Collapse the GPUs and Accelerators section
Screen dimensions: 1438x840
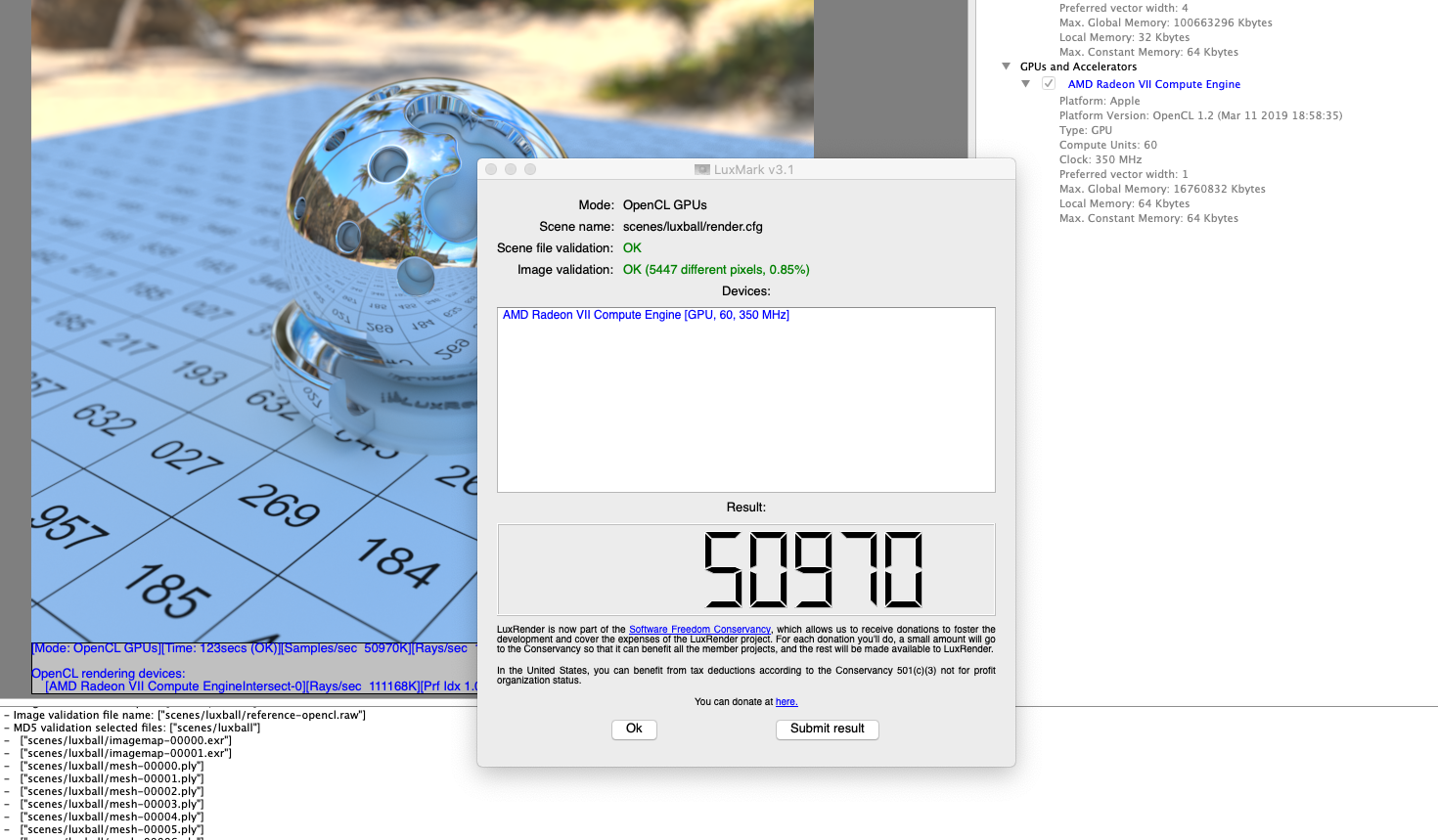click(1006, 66)
